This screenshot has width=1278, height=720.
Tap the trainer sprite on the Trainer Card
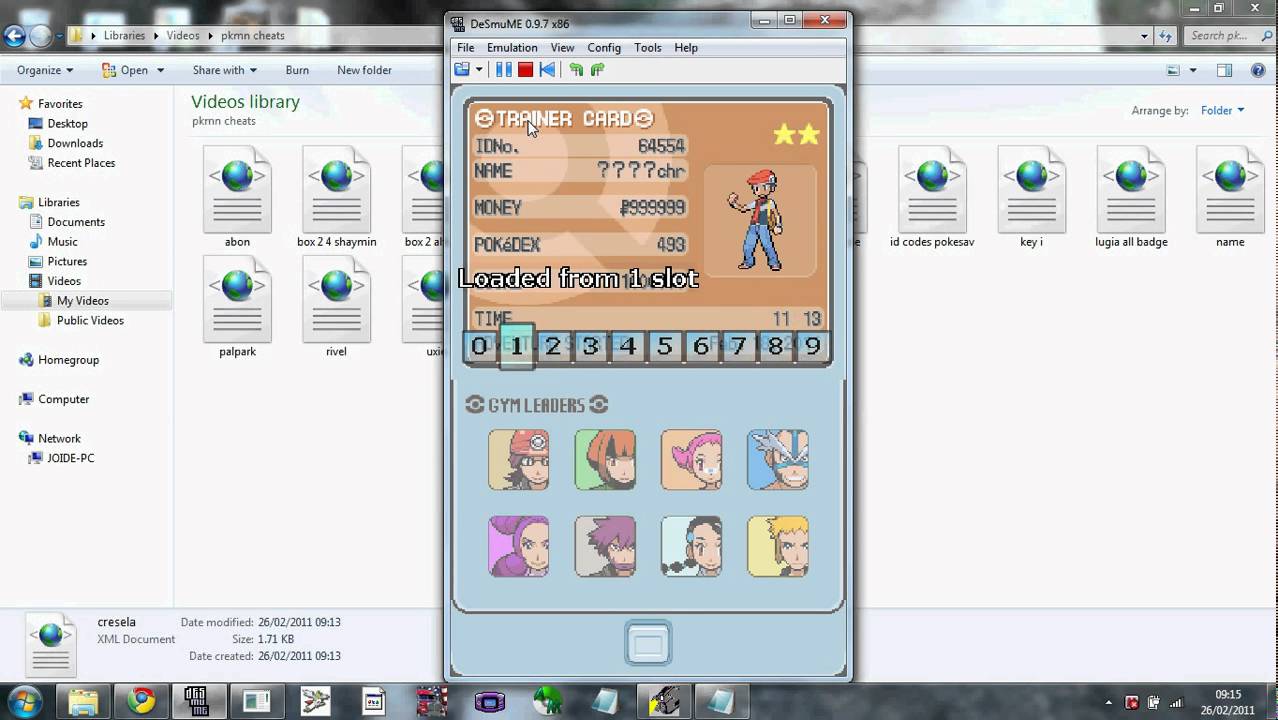coord(759,220)
